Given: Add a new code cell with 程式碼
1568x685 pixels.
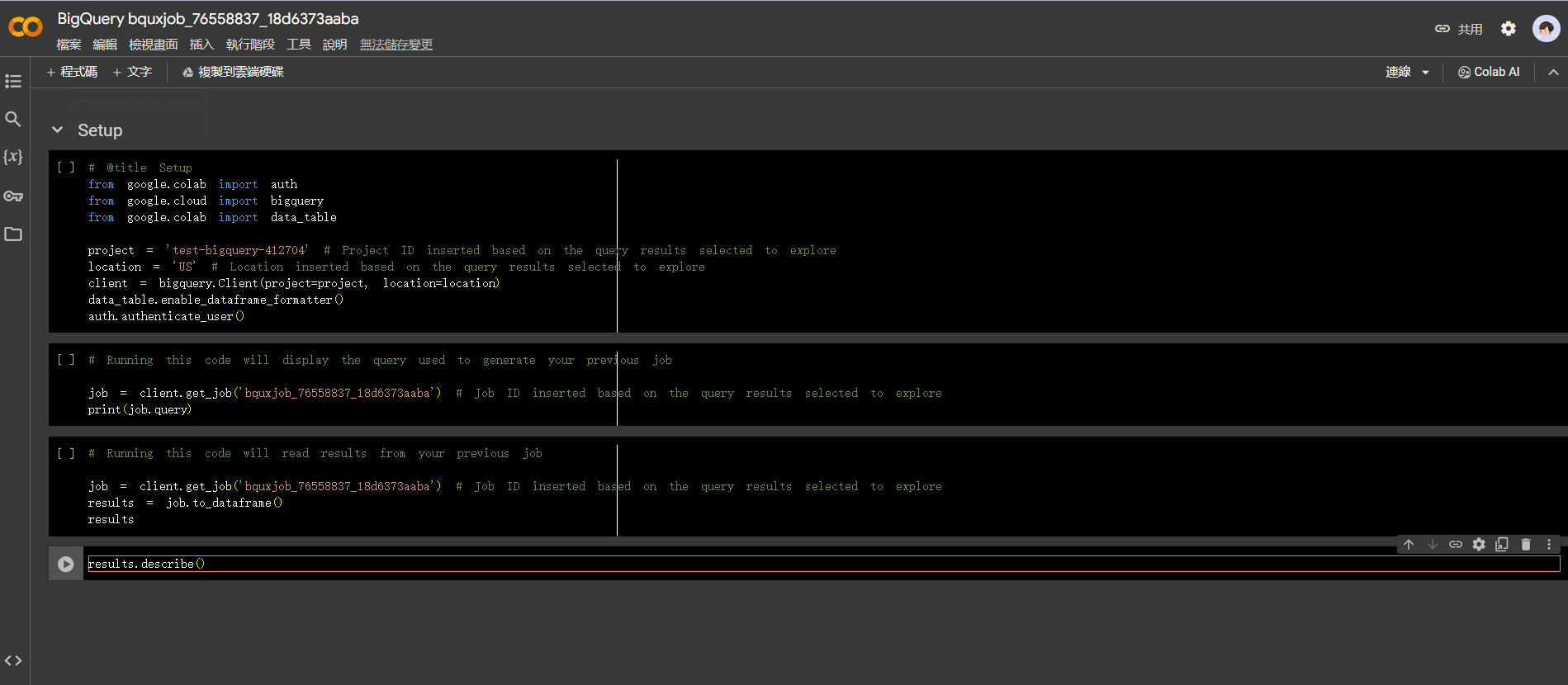Looking at the screenshot, I should coord(72,73).
